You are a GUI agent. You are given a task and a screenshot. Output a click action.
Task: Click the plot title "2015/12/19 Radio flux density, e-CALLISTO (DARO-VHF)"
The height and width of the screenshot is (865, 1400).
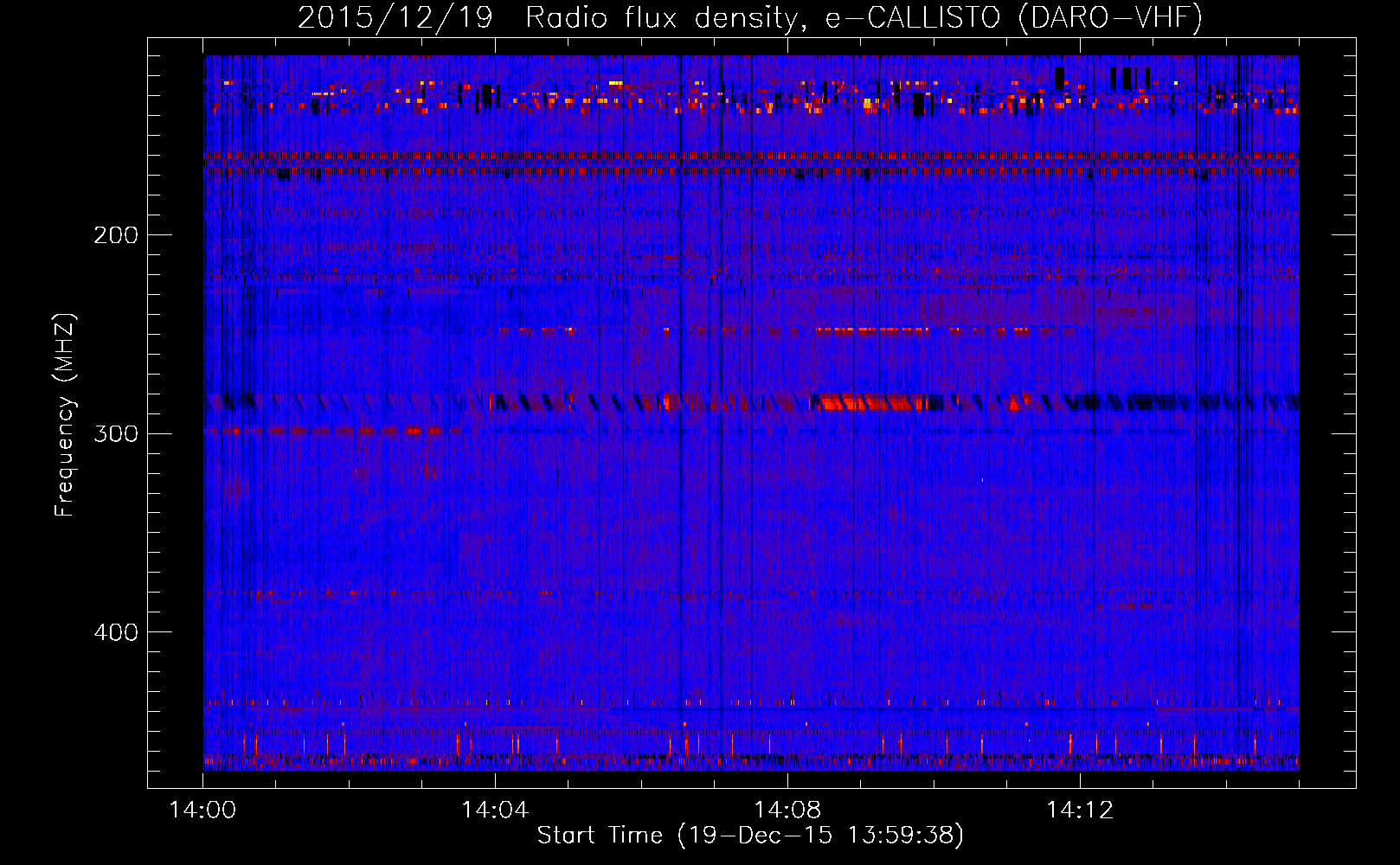tap(750, 16)
